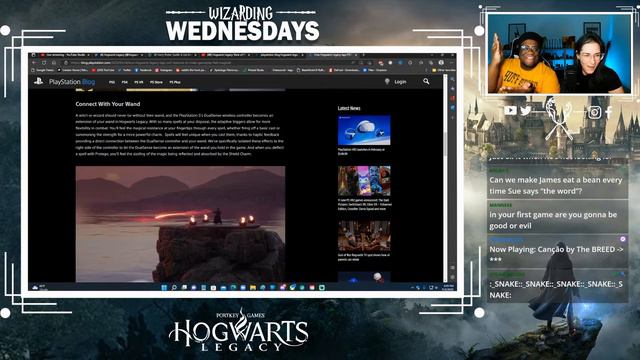Select the PS4 menu item
The width and height of the screenshot is (640, 360).
[x=124, y=82]
